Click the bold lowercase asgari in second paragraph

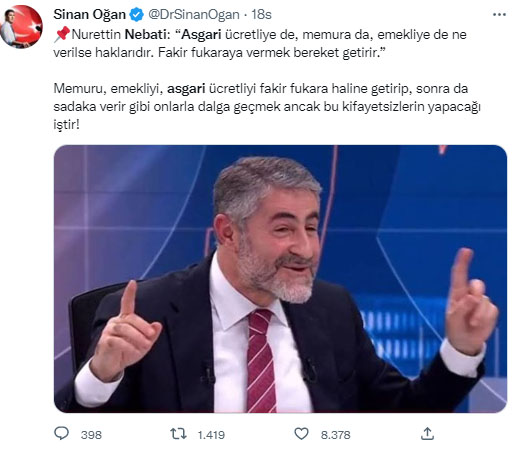pos(186,89)
